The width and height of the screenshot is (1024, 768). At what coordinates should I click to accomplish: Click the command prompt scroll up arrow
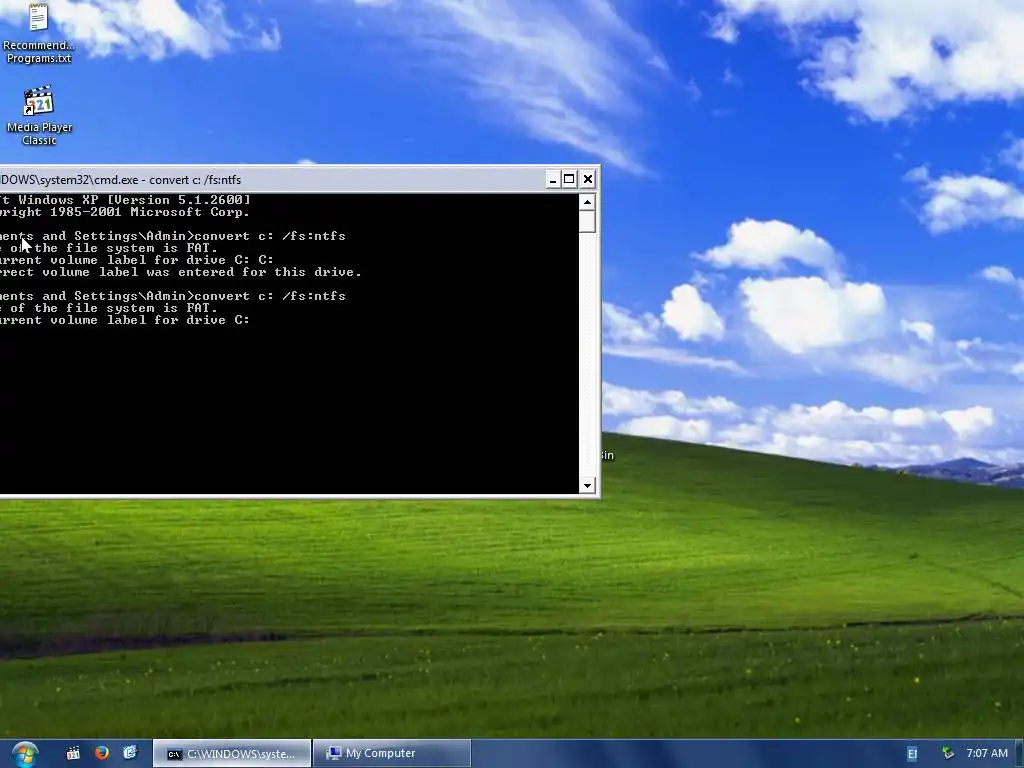(587, 202)
